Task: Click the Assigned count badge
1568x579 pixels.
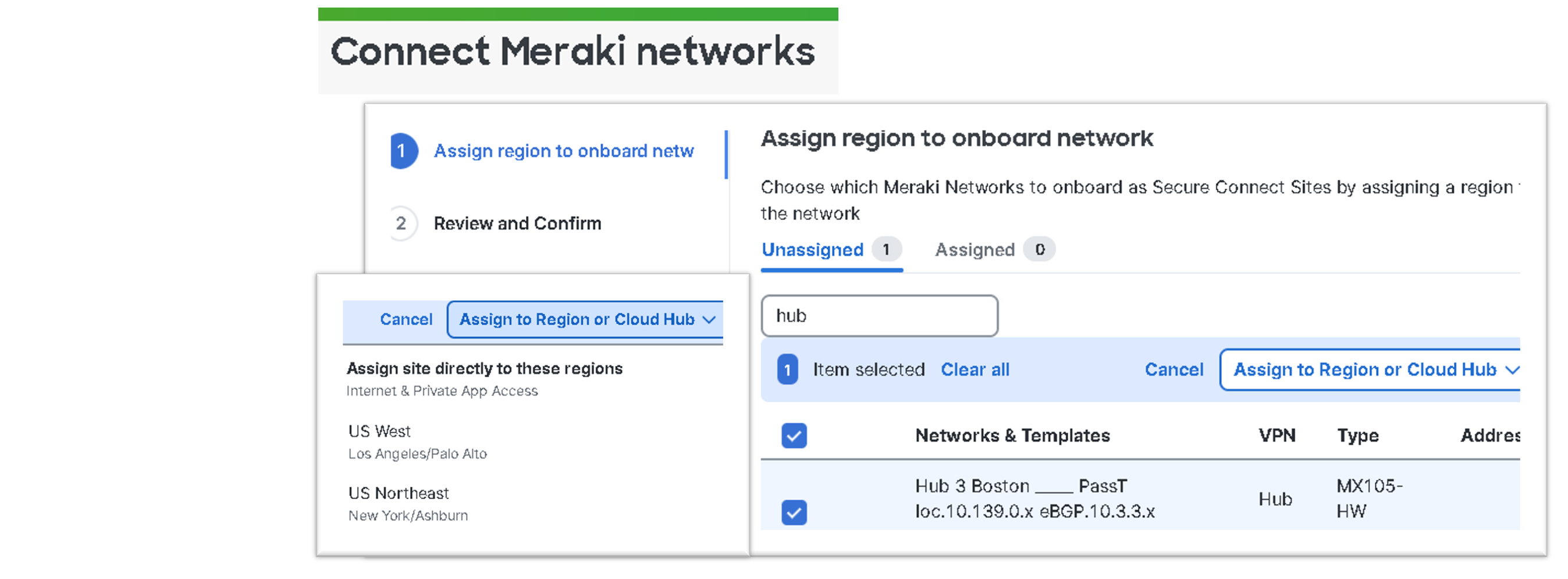Action: point(1039,250)
